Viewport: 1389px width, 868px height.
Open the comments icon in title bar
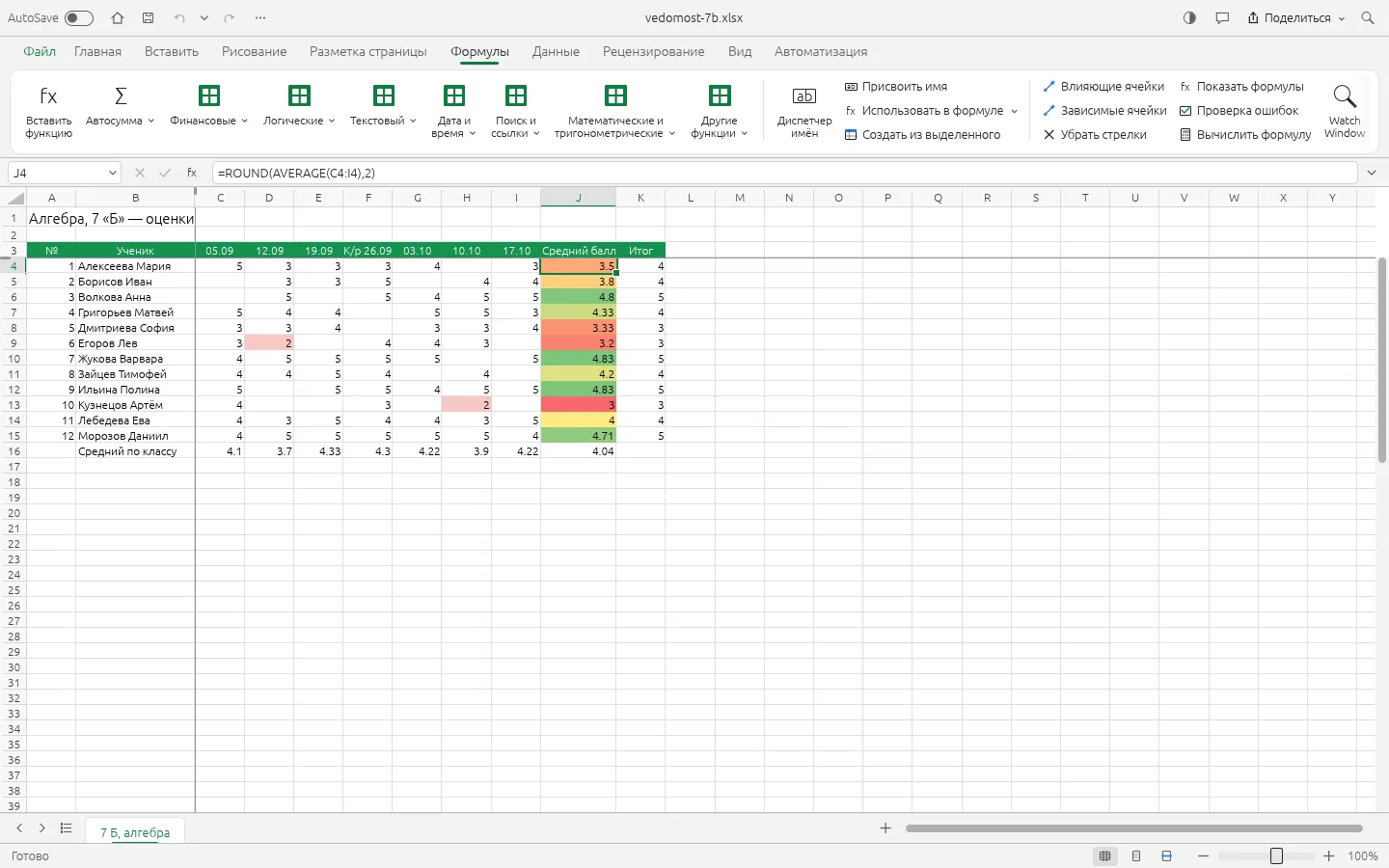click(x=1222, y=17)
